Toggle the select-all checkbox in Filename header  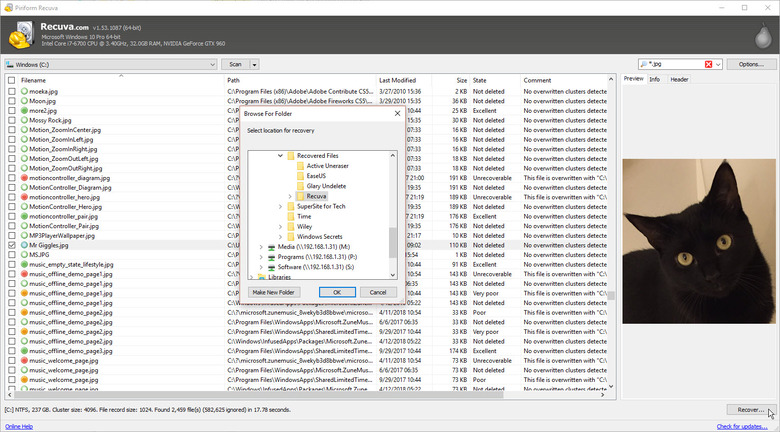tap(11, 80)
